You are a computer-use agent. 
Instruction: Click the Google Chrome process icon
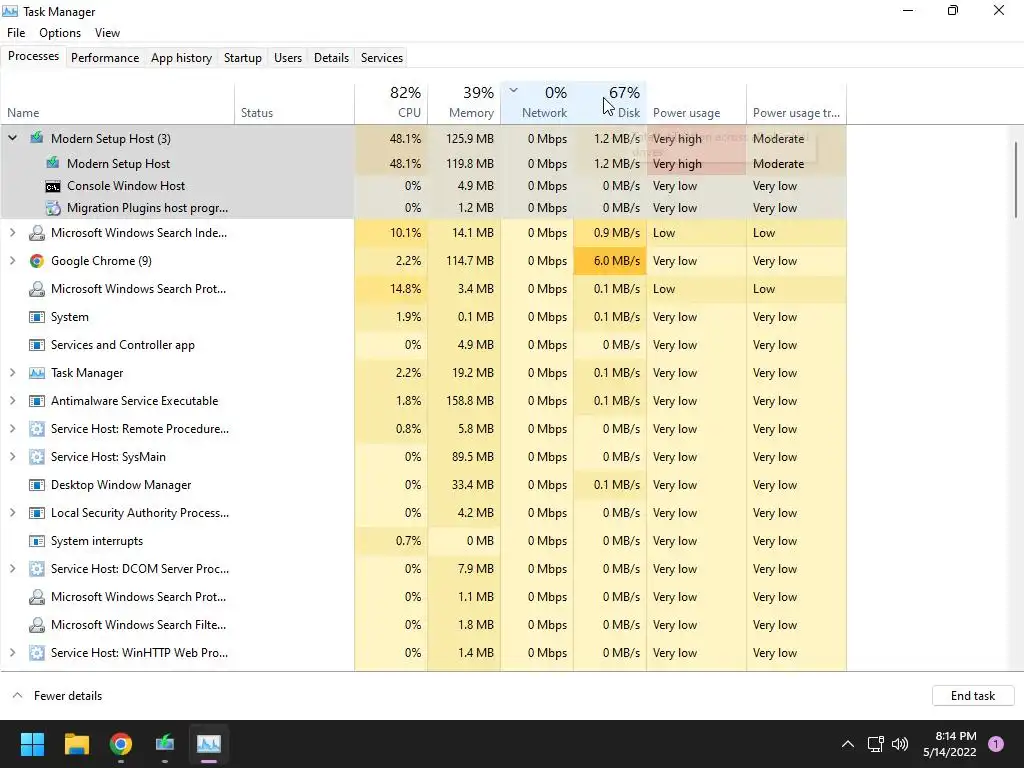click(x=37, y=261)
